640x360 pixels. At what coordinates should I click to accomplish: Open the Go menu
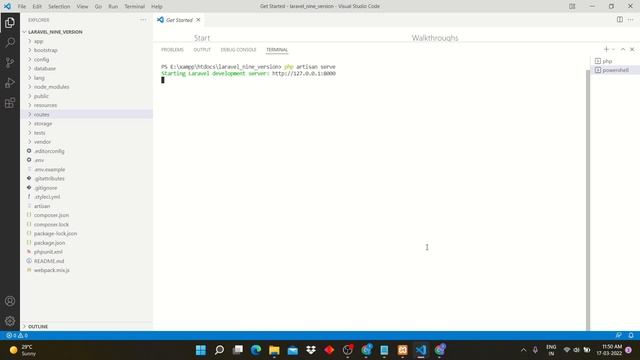[x=98, y=7]
